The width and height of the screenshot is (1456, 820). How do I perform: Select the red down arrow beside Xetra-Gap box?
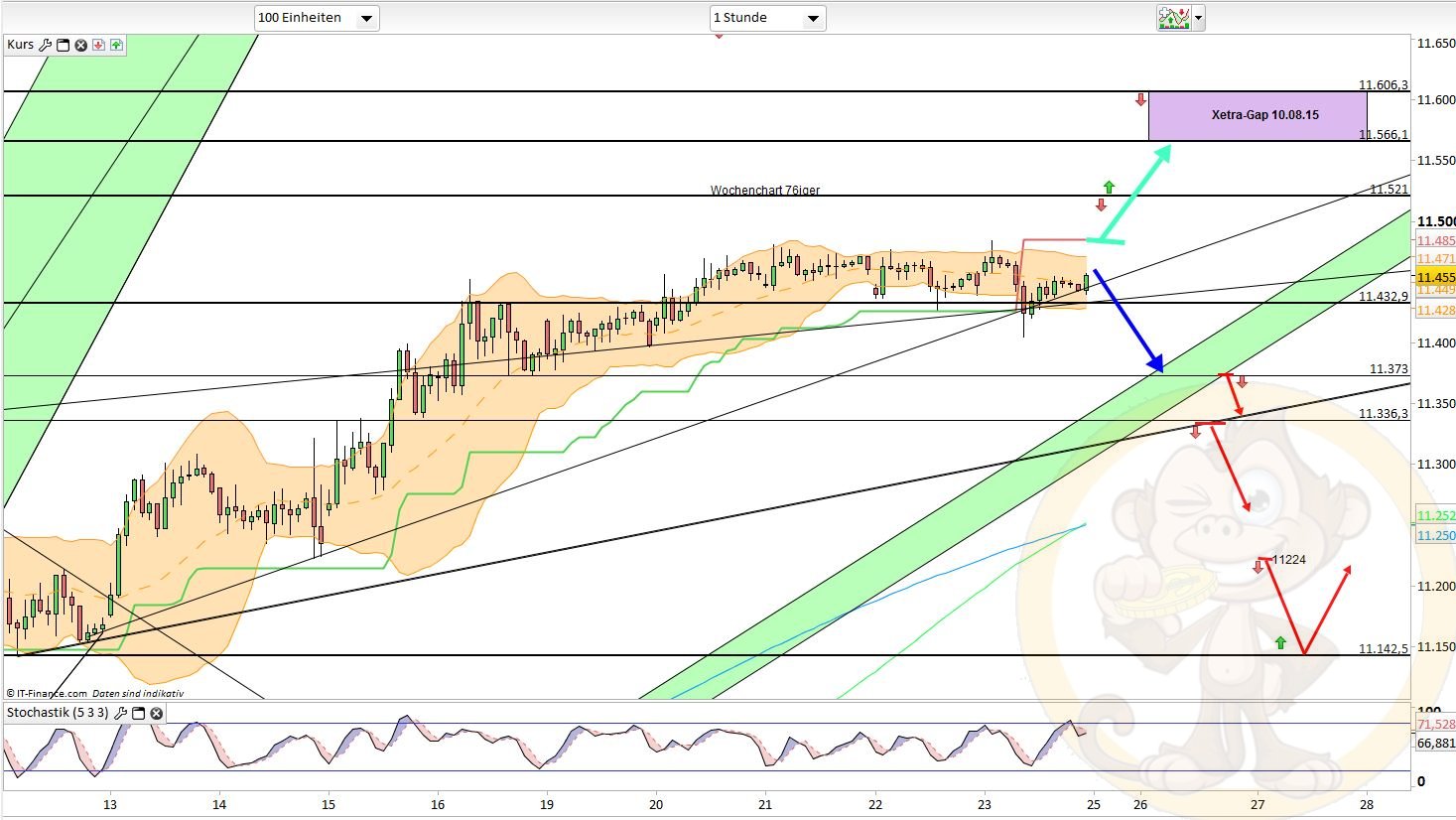point(1141,99)
